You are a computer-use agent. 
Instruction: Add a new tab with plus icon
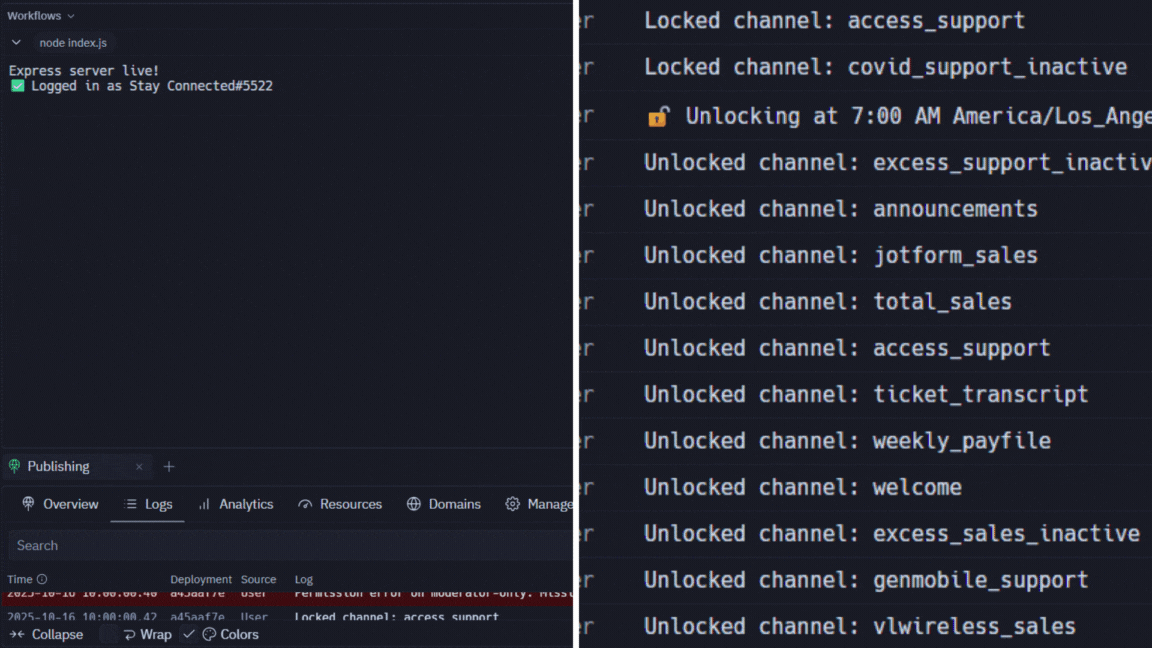click(x=169, y=467)
